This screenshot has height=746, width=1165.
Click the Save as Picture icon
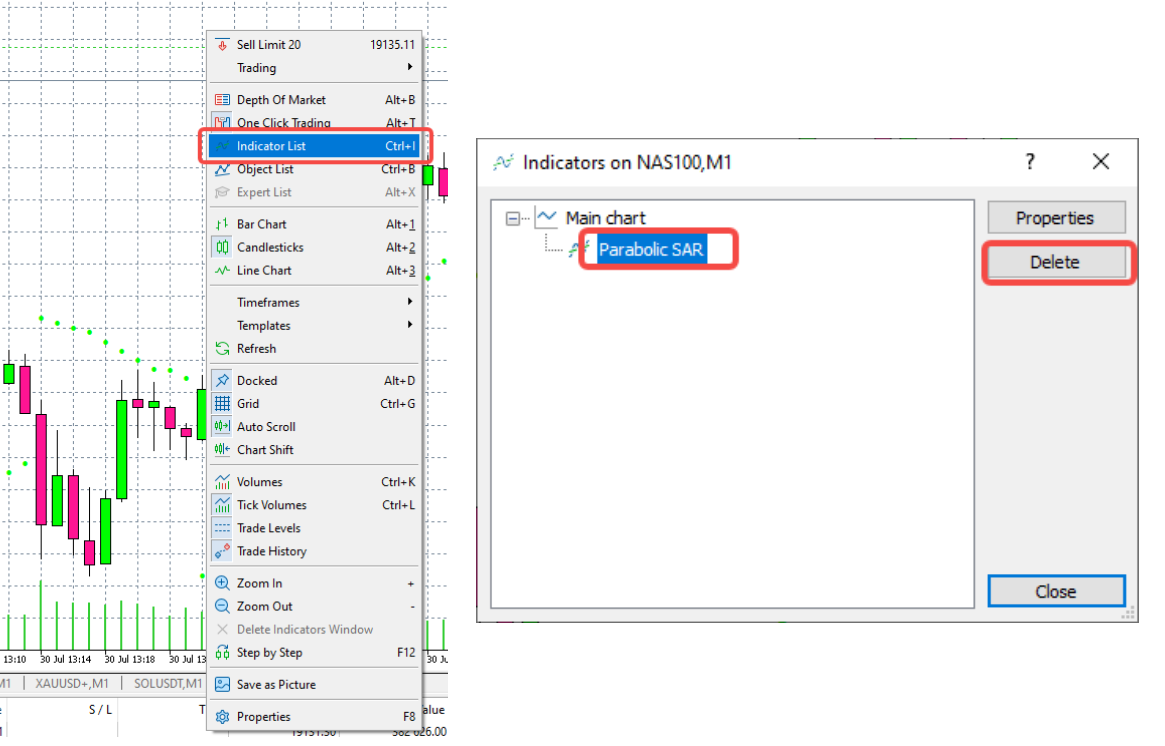[222, 685]
